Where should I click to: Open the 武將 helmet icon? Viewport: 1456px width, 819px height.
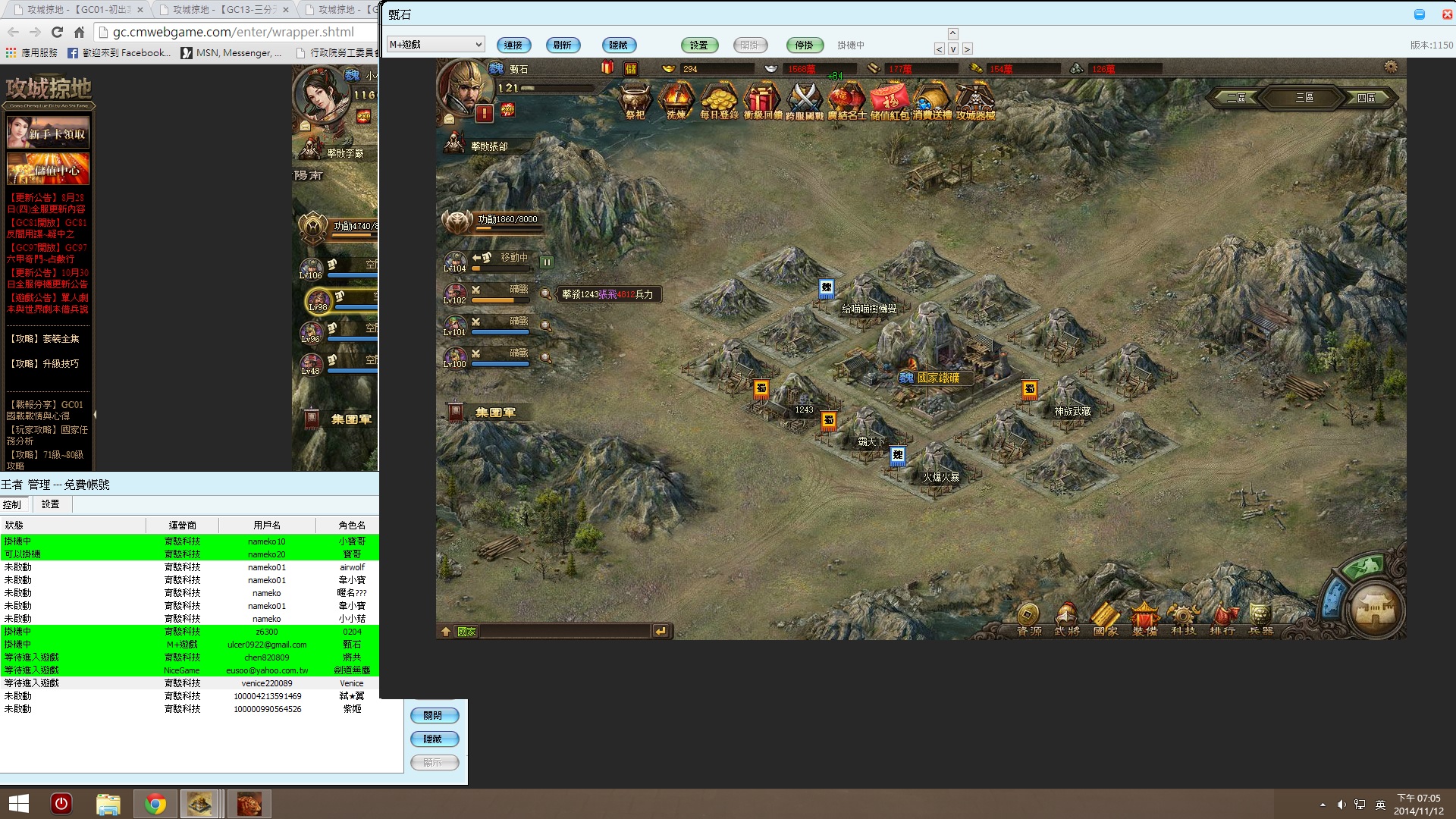click(1067, 619)
